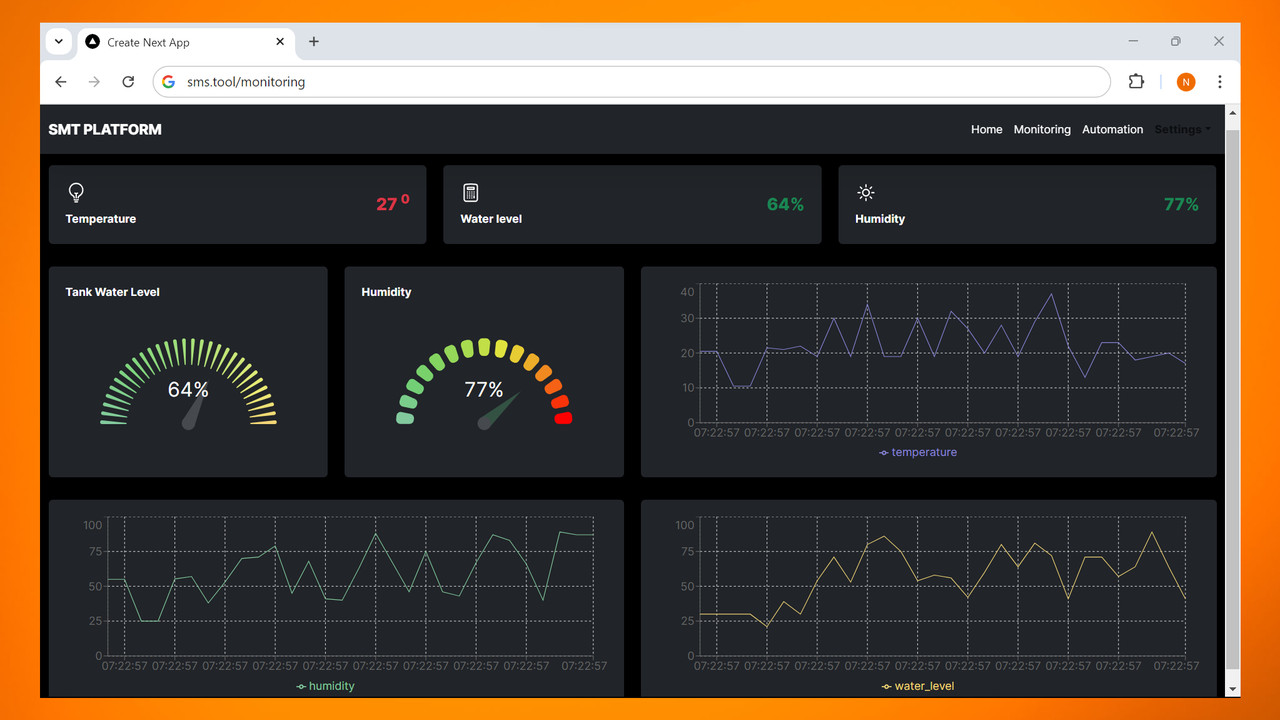Image resolution: width=1280 pixels, height=720 pixels.
Task: Click the scrollbar up arrow
Action: 1233,113
